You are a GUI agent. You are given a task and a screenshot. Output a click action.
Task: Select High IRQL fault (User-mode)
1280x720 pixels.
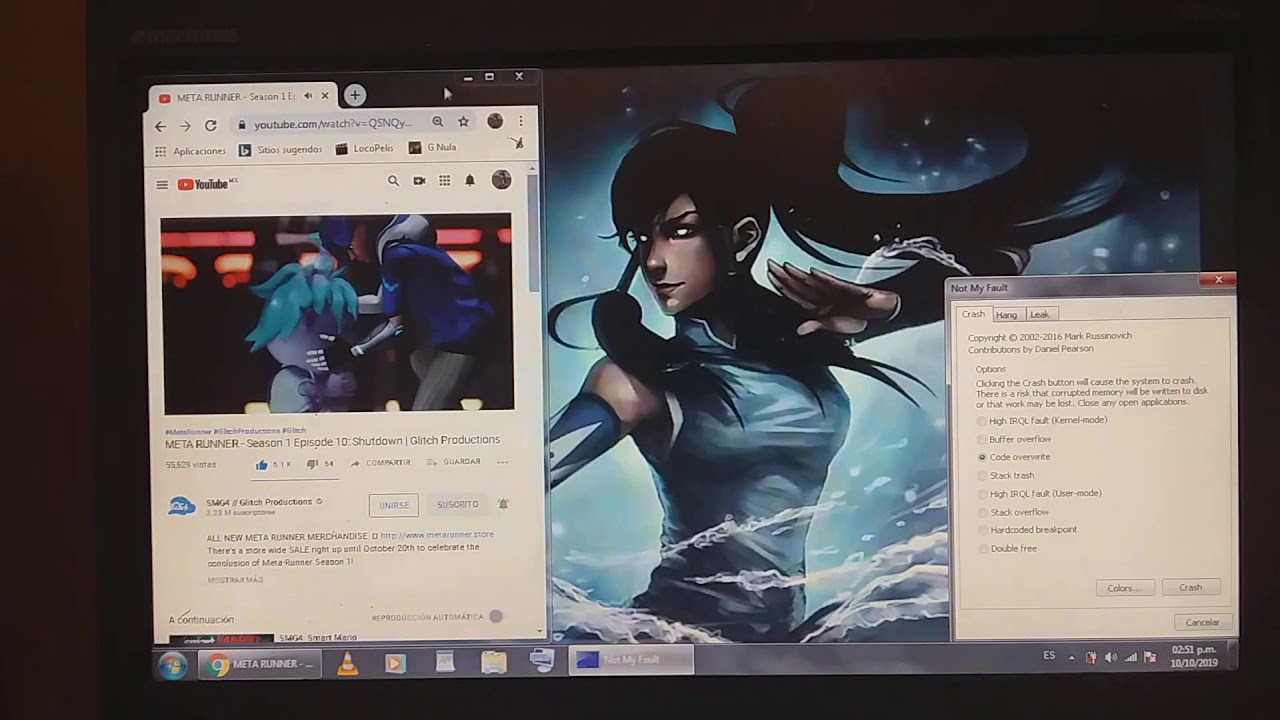[x=1039, y=494]
